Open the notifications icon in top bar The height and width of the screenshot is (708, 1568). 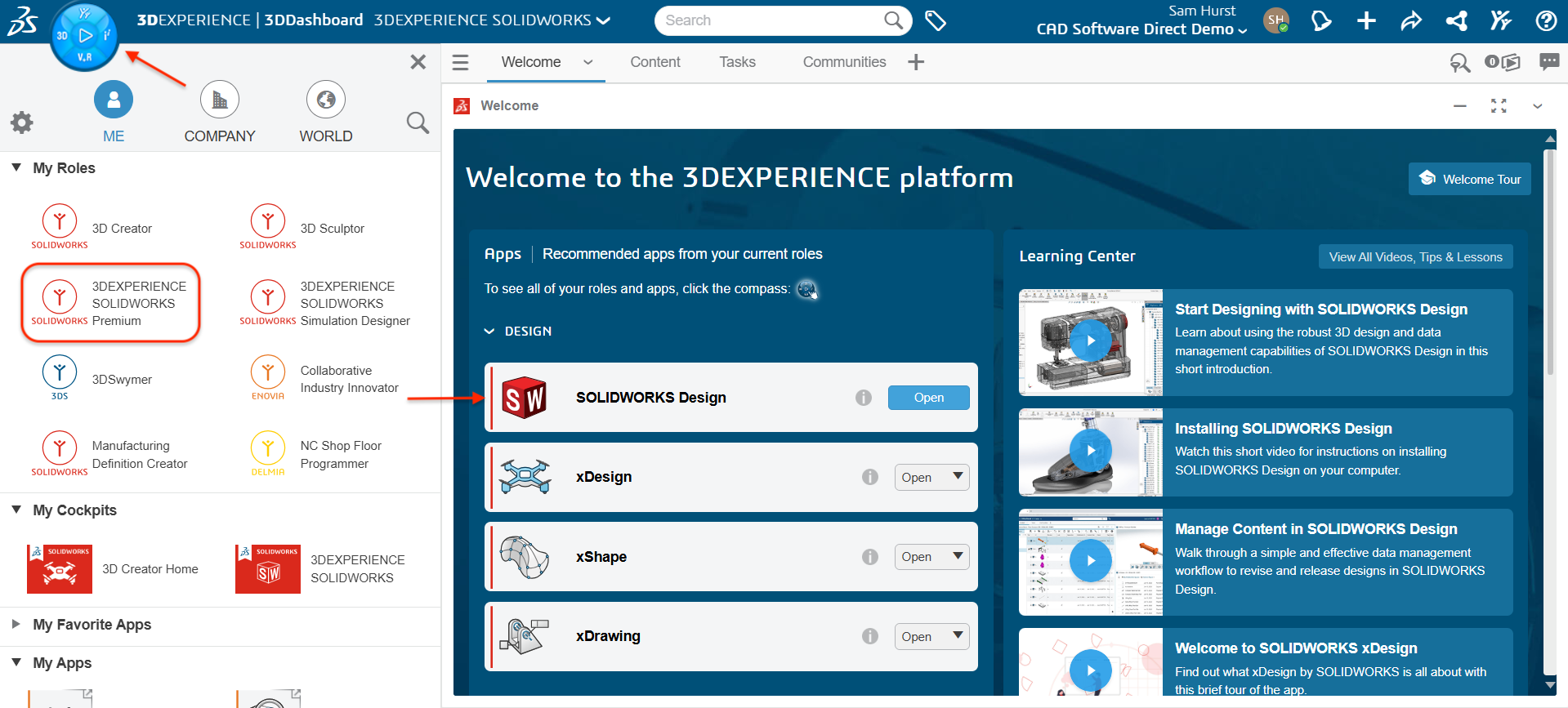click(1321, 20)
